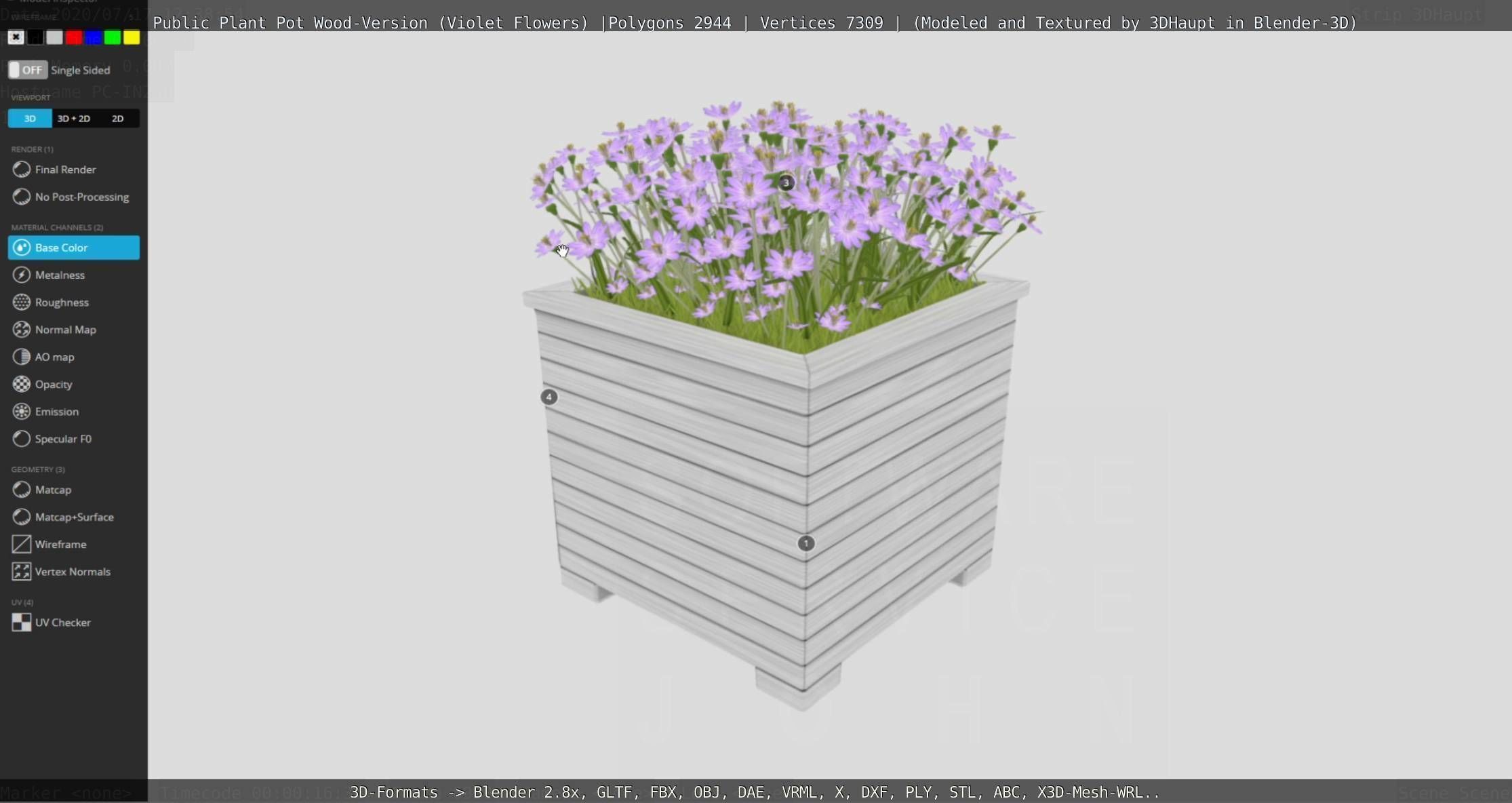The height and width of the screenshot is (803, 1512).
Task: Select the Specular F0 icon
Action: pyautogui.click(x=22, y=439)
